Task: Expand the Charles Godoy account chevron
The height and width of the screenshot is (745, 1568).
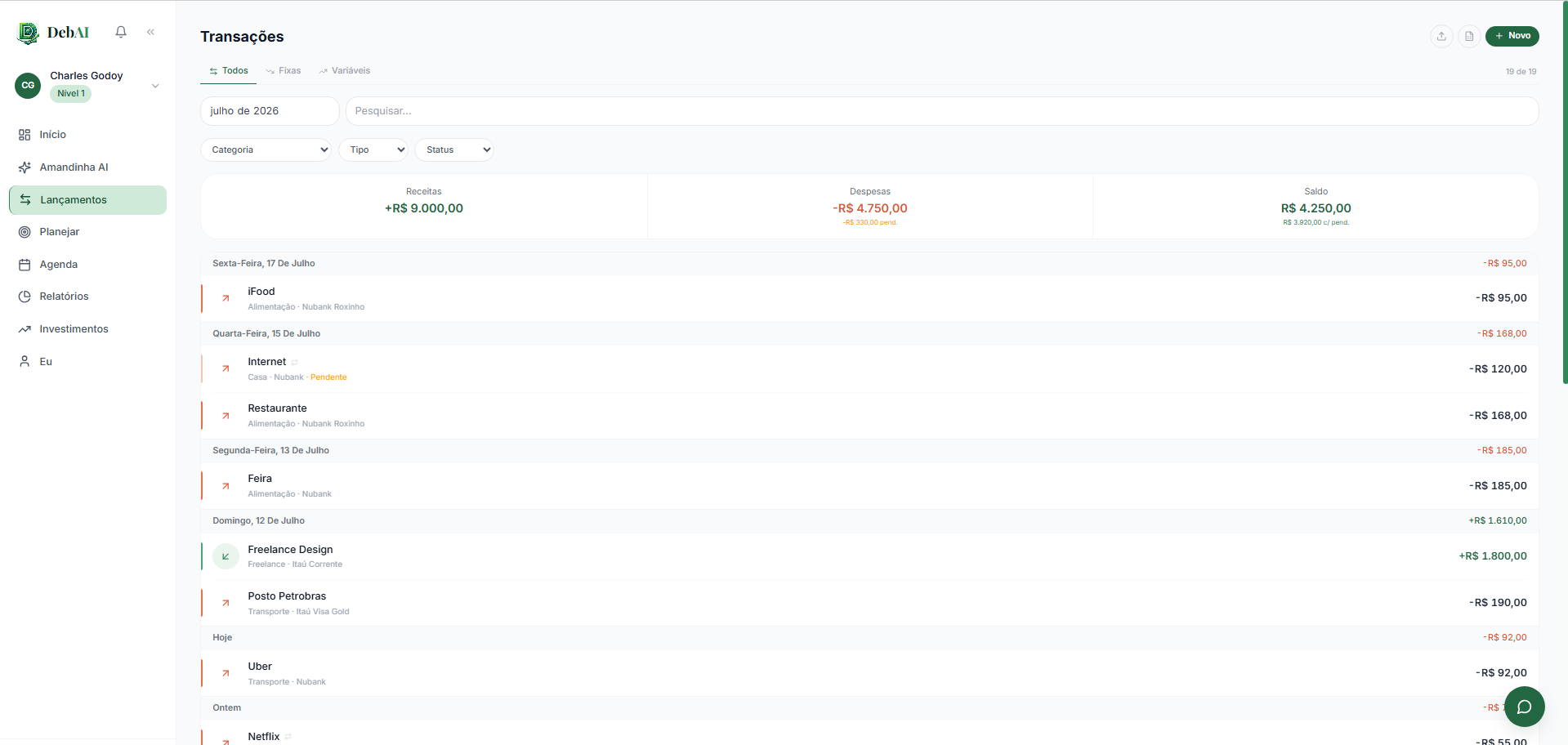Action: (x=155, y=86)
